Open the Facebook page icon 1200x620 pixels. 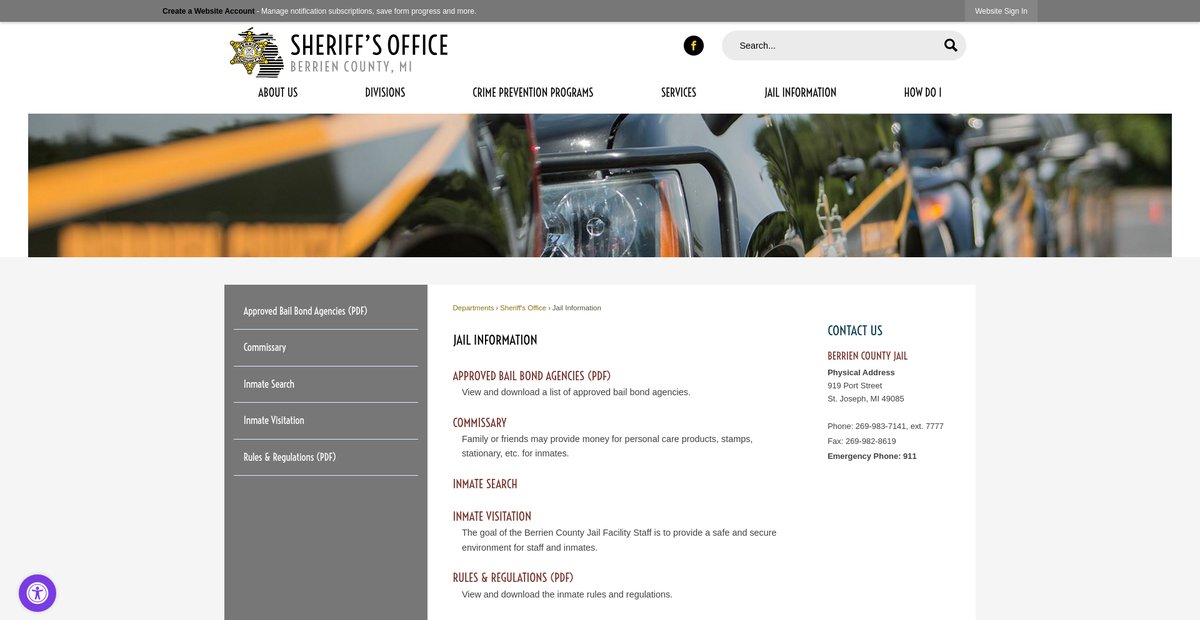pos(693,45)
